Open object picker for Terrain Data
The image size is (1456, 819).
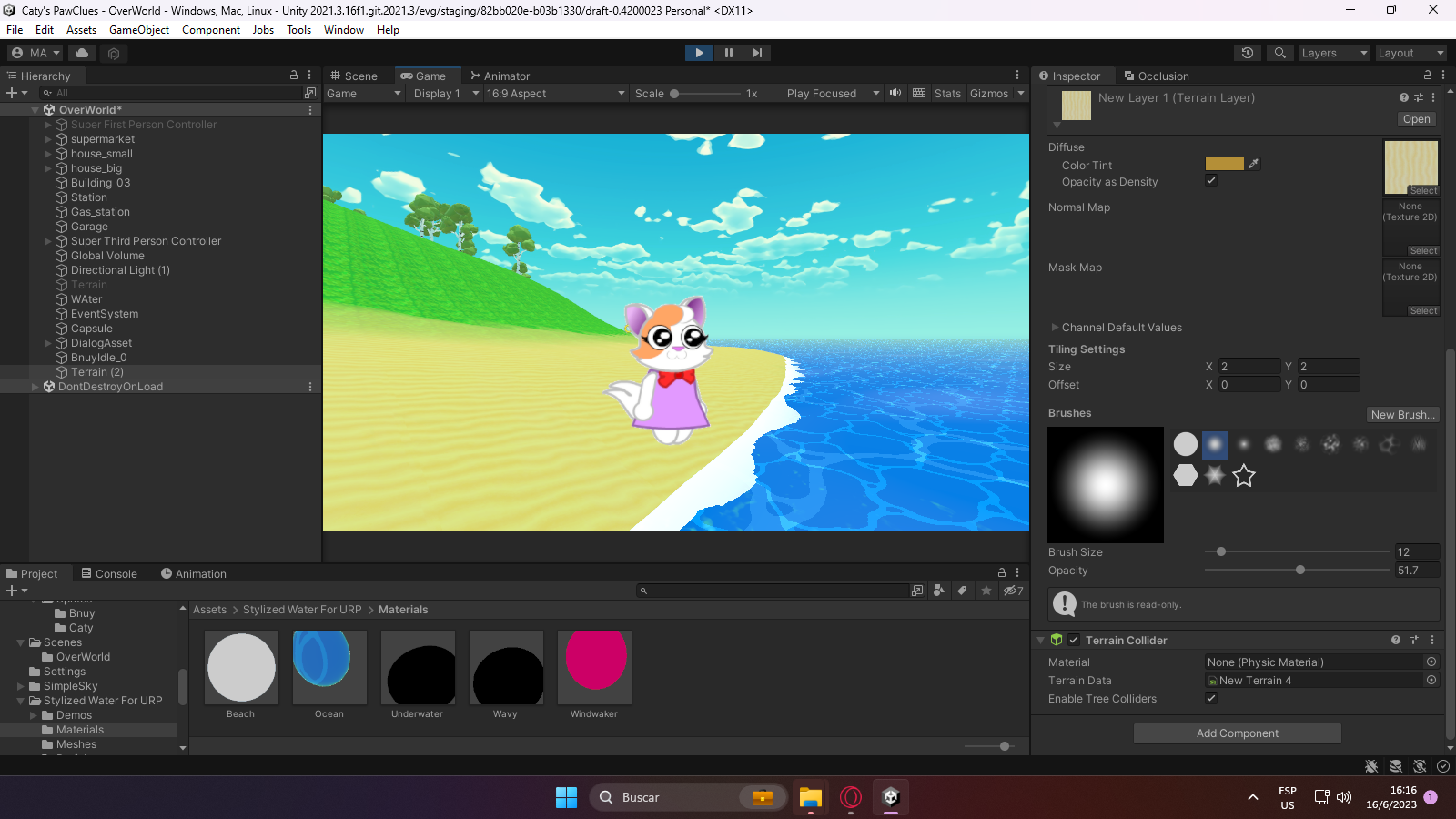coord(1431,680)
